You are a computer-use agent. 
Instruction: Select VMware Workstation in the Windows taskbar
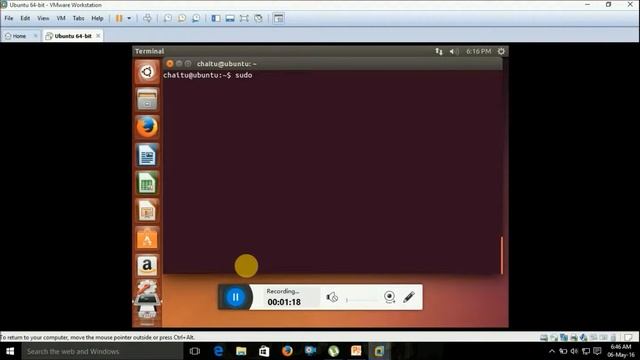[379, 351]
